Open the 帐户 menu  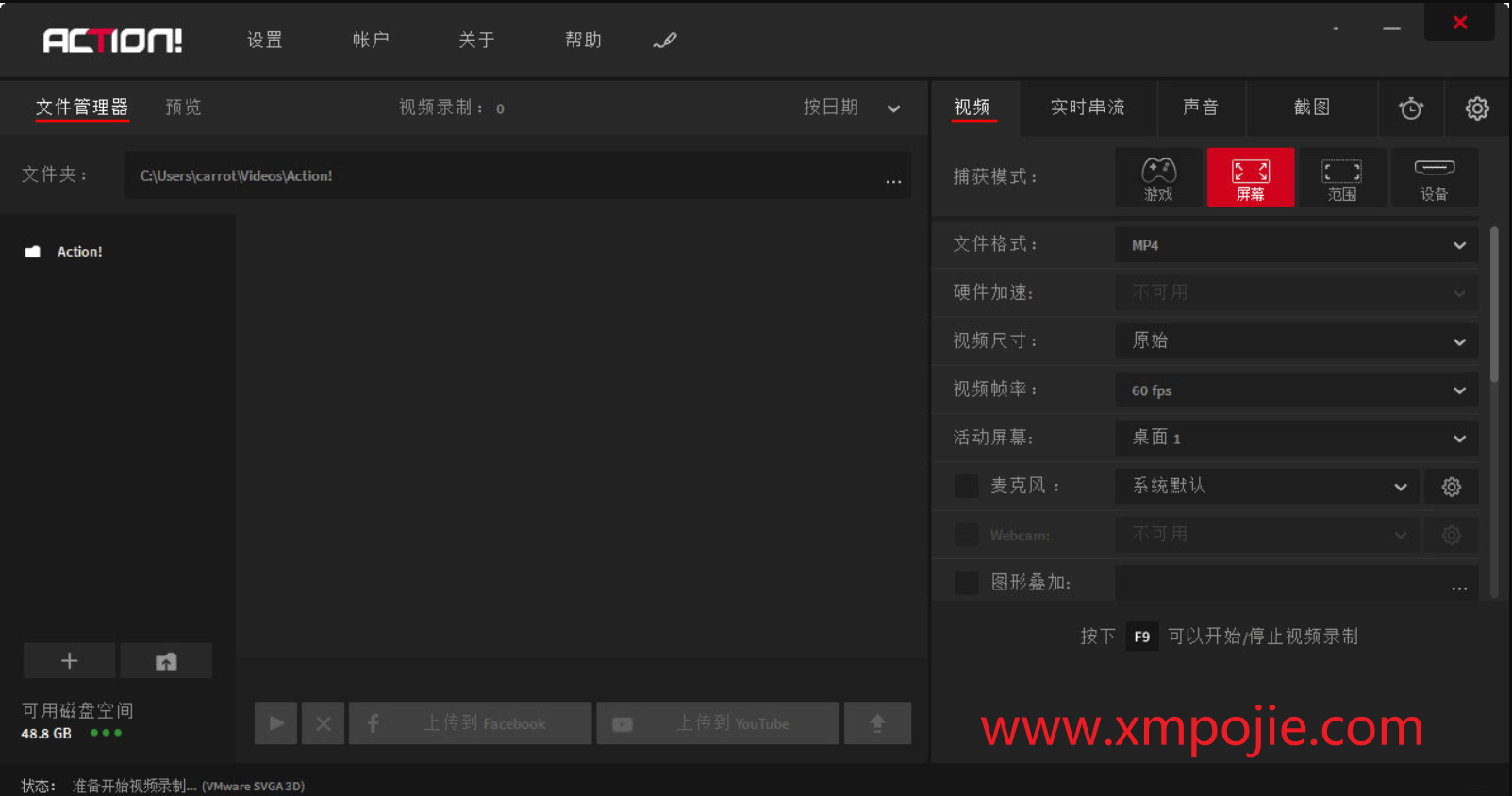click(371, 40)
